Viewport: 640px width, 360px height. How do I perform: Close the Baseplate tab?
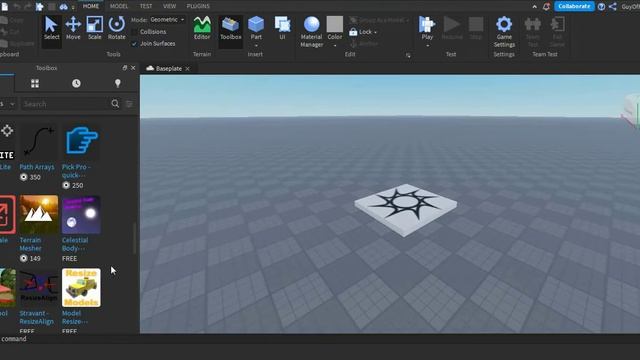coord(187,69)
